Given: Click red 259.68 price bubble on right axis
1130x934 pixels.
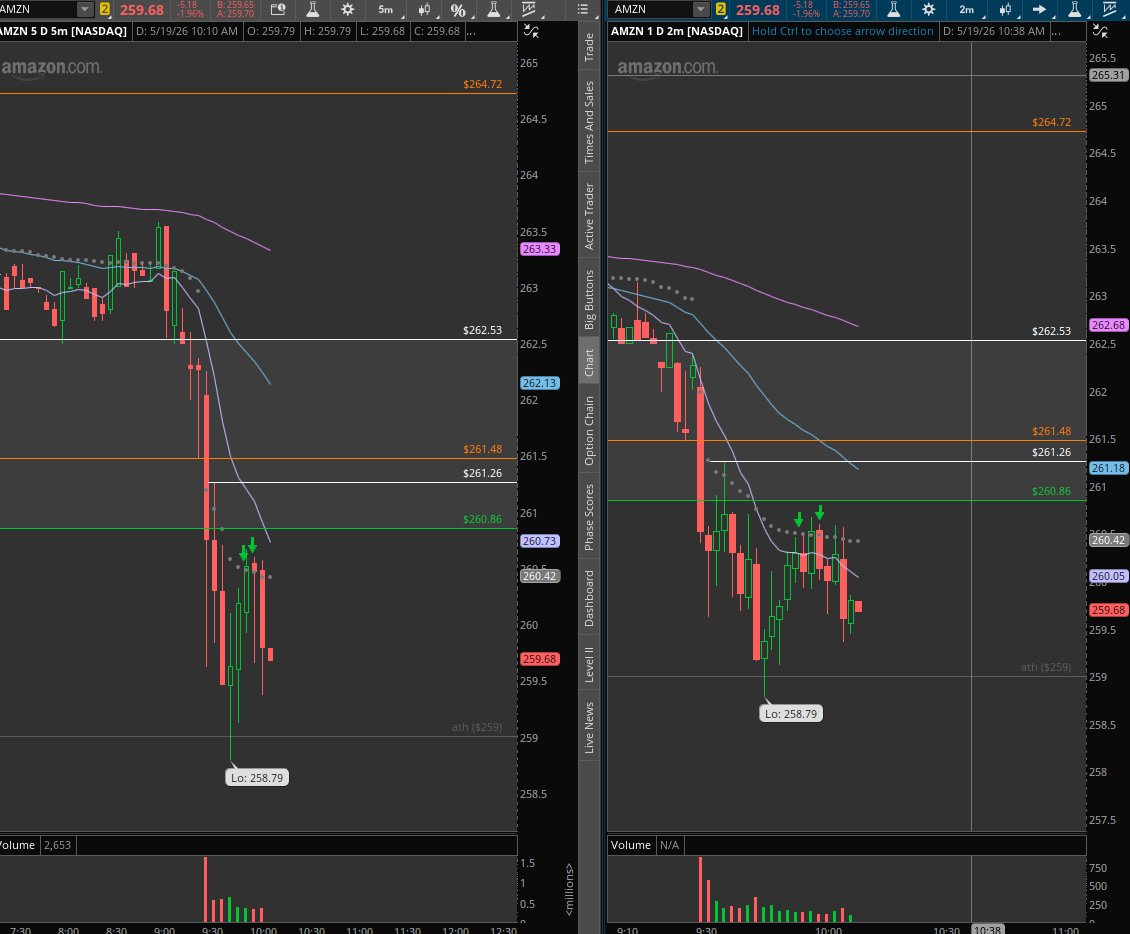Looking at the screenshot, I should 1108,610.
